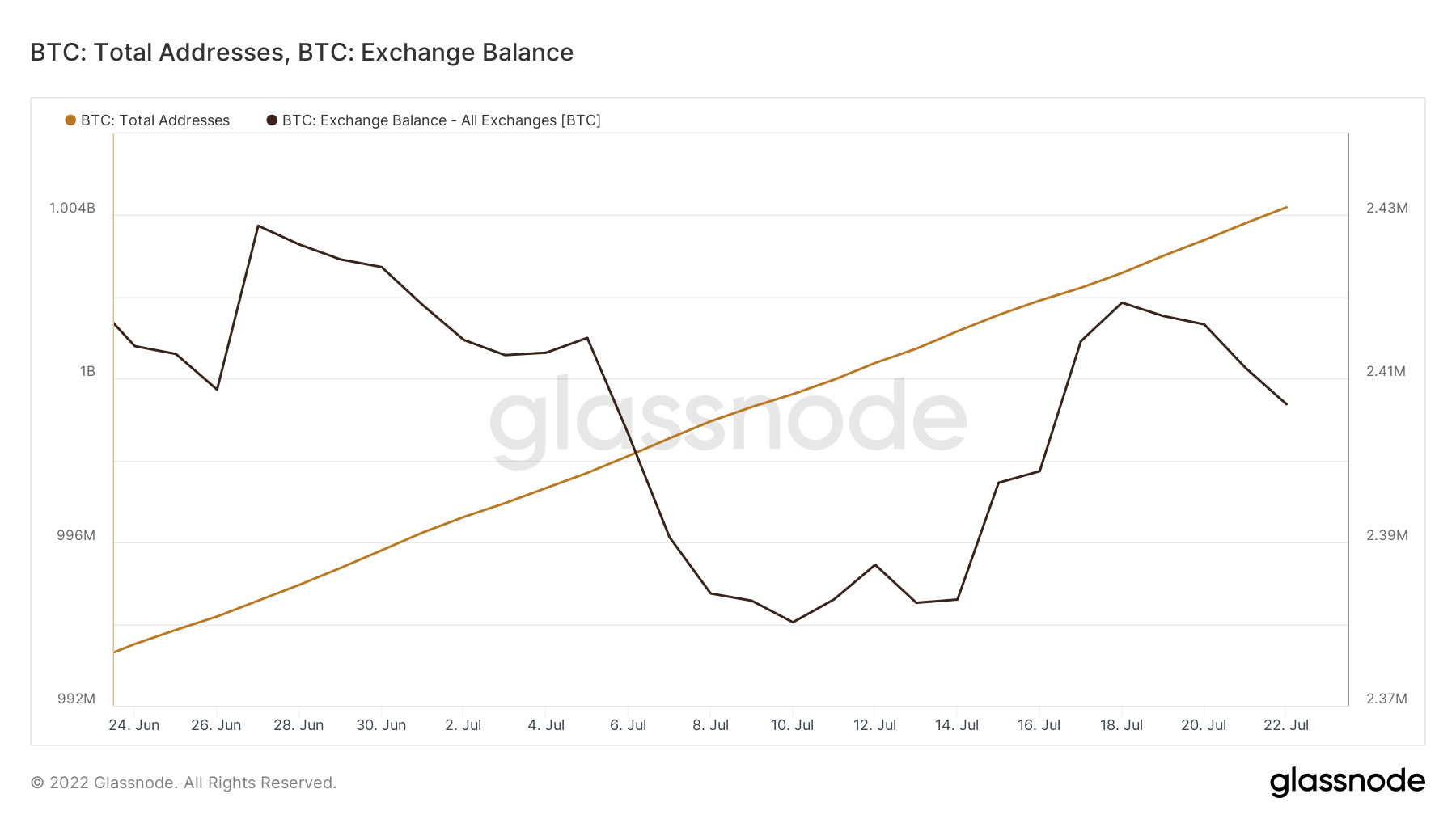Click the copyright Glassnode footer text

point(184,783)
